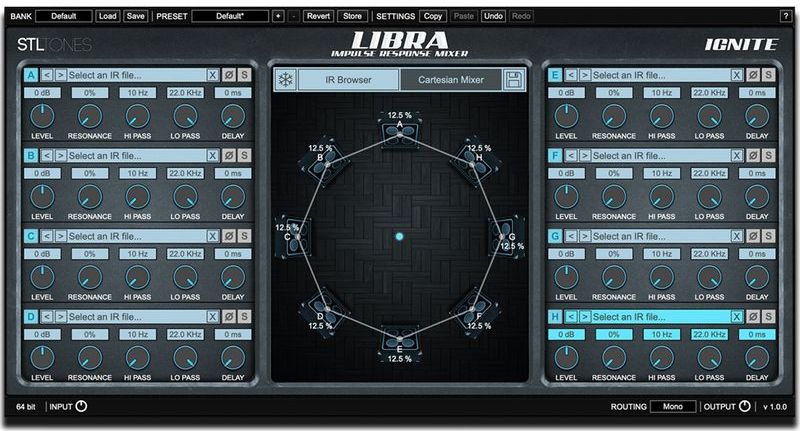Switch to the Cartesian Mixer tab
Image resolution: width=800 pixels, height=431 pixels.
pyautogui.click(x=451, y=80)
